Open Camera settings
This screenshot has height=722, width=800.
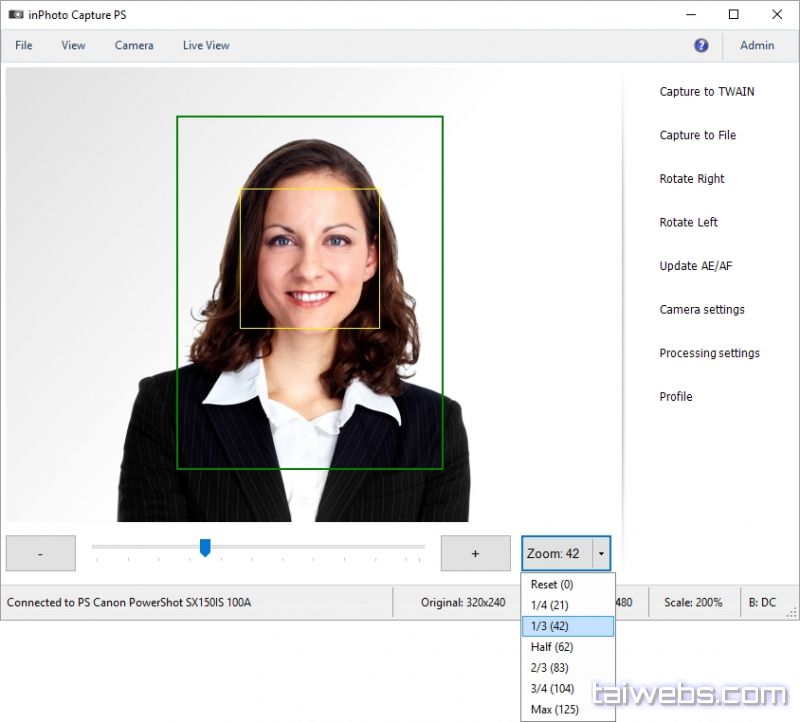point(701,310)
